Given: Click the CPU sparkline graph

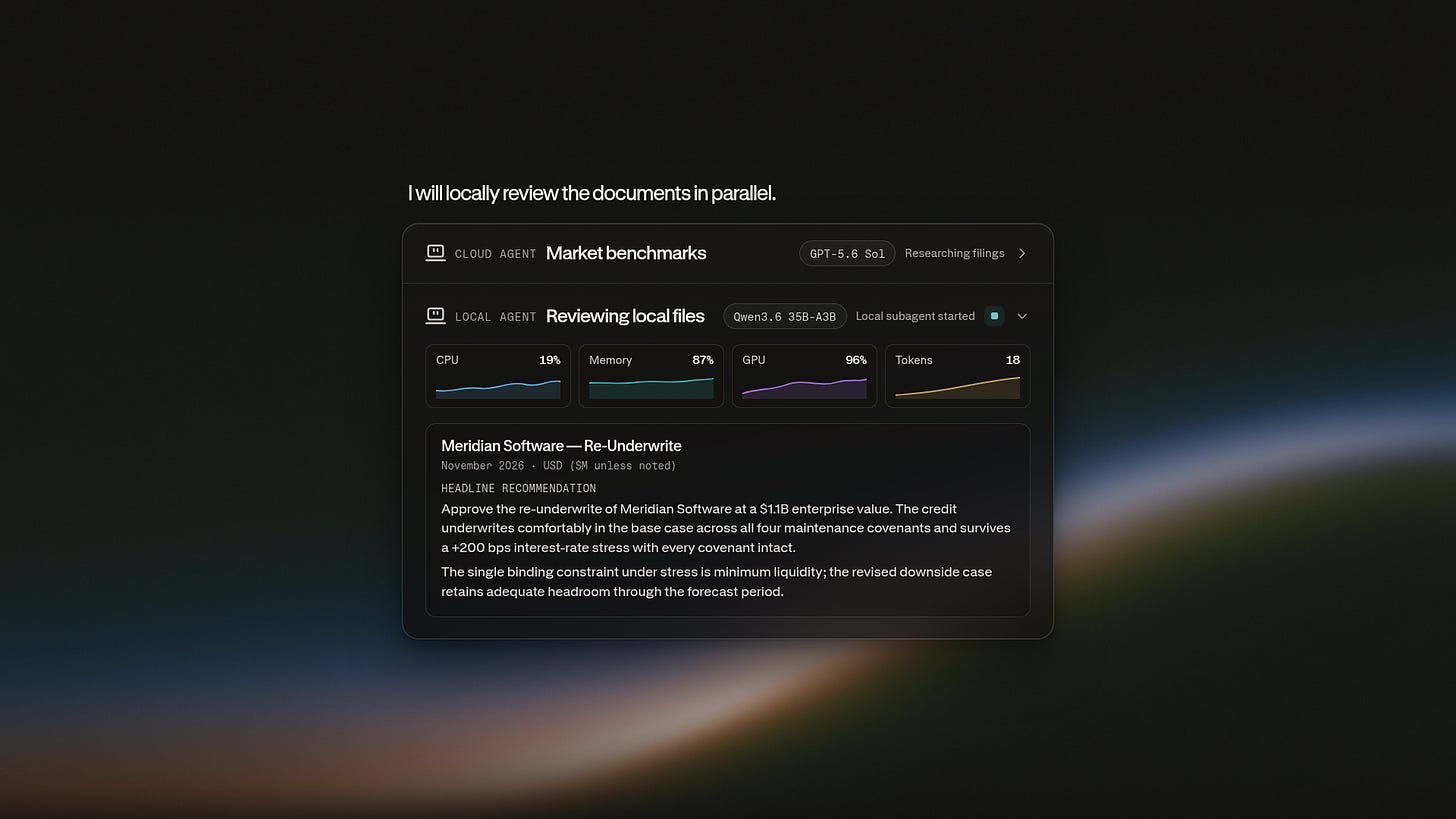Looking at the screenshot, I should [x=498, y=389].
